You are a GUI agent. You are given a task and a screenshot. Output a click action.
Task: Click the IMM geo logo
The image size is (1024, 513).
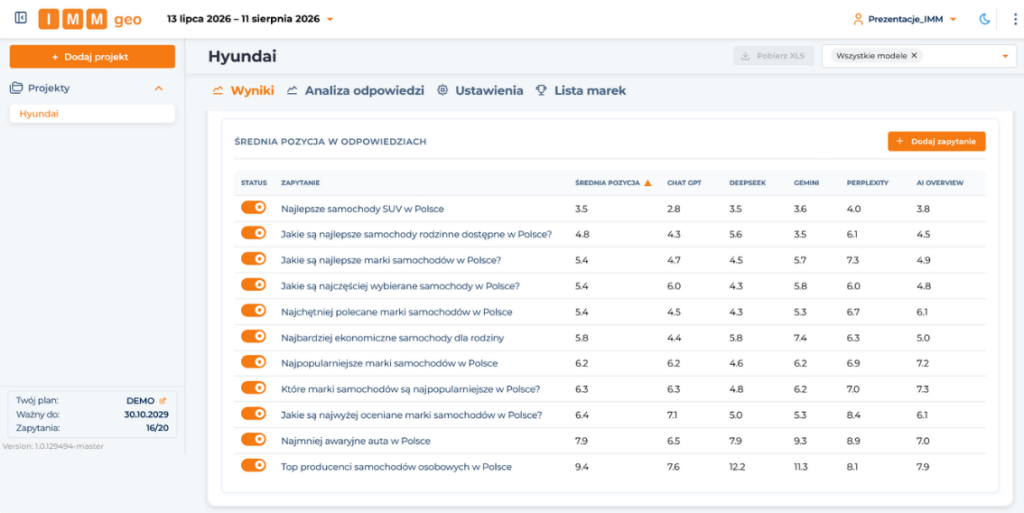(90, 19)
